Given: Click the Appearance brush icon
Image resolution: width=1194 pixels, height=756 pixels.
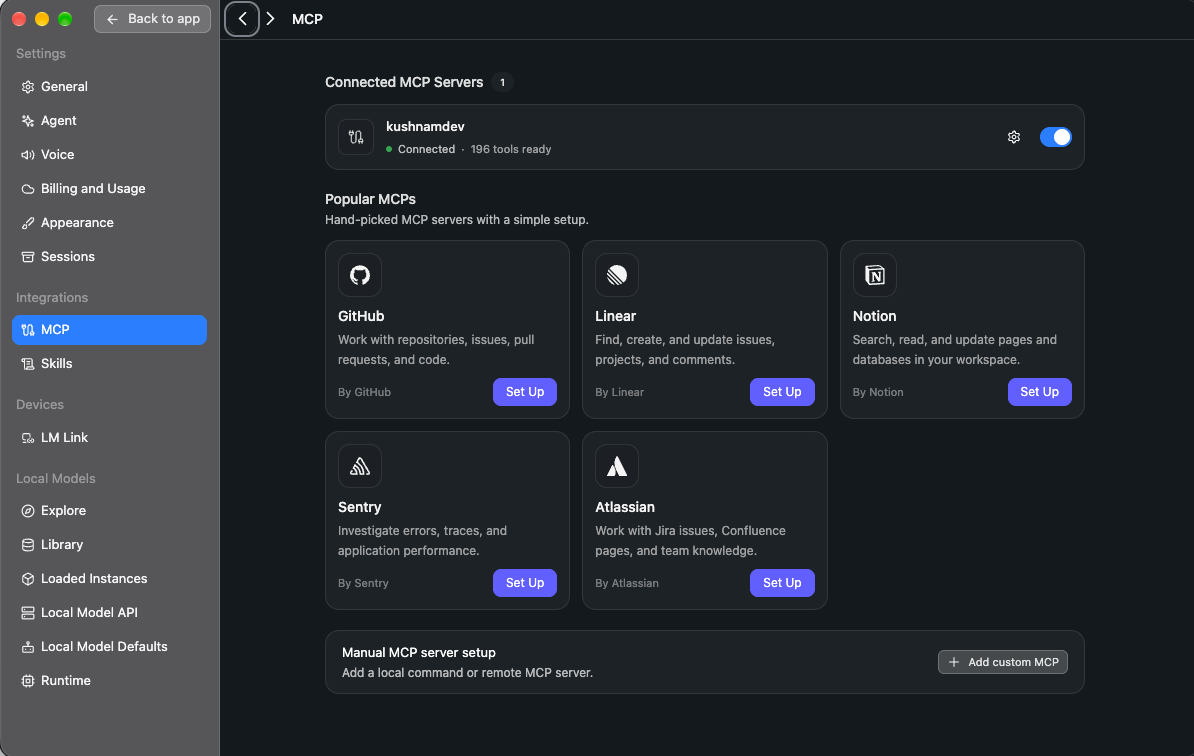Looking at the screenshot, I should point(28,223).
